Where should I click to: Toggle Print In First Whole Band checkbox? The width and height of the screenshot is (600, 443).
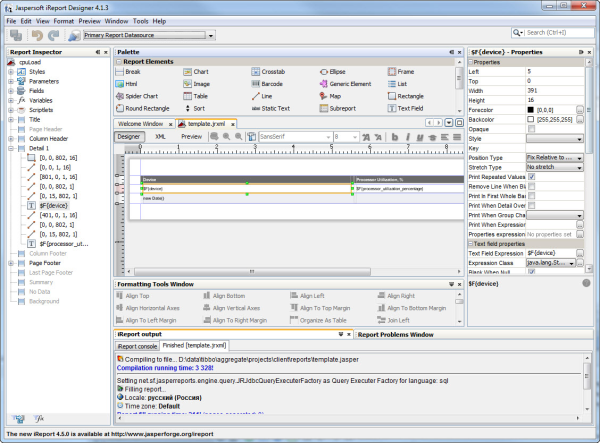[531, 196]
